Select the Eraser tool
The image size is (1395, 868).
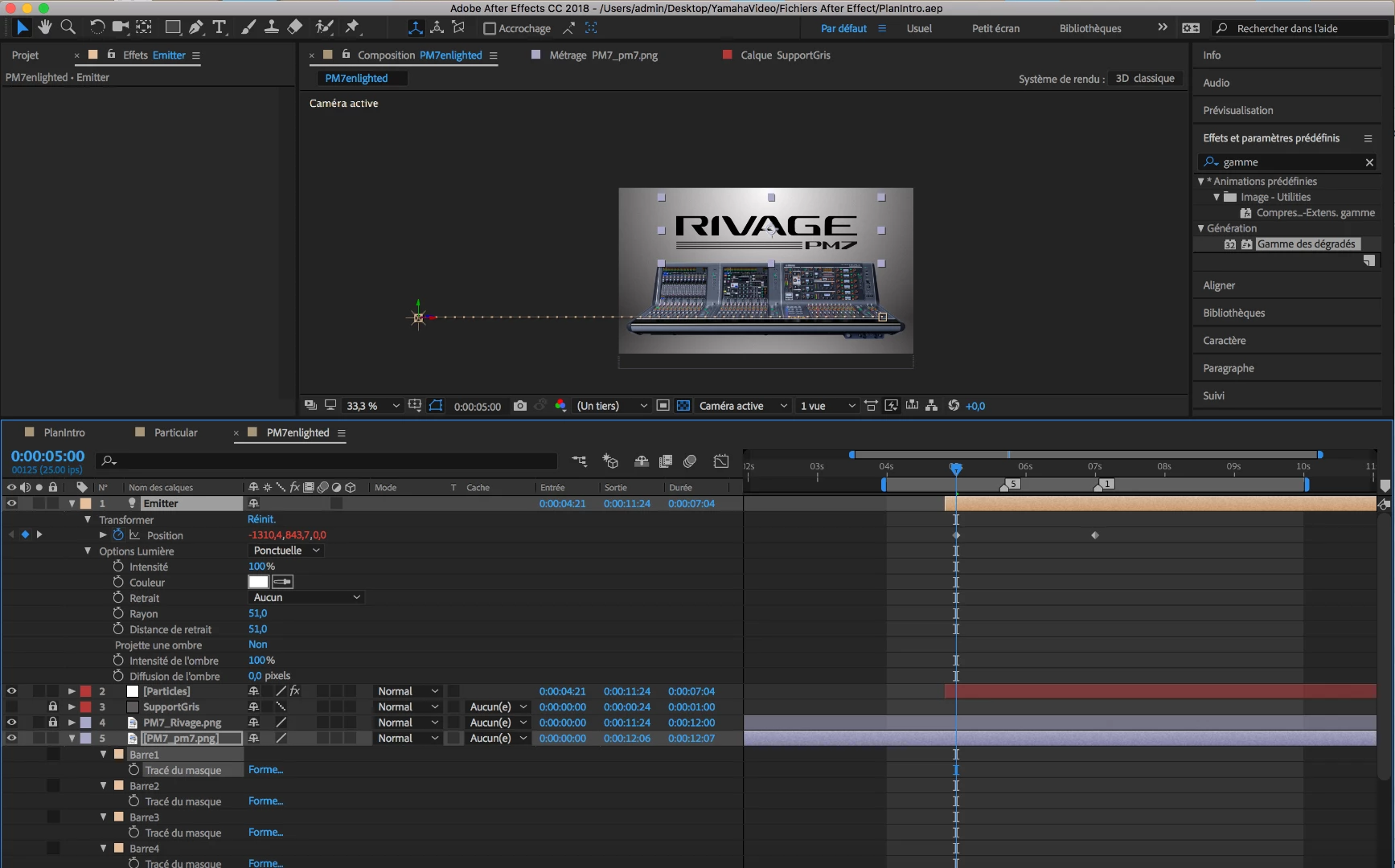click(295, 27)
